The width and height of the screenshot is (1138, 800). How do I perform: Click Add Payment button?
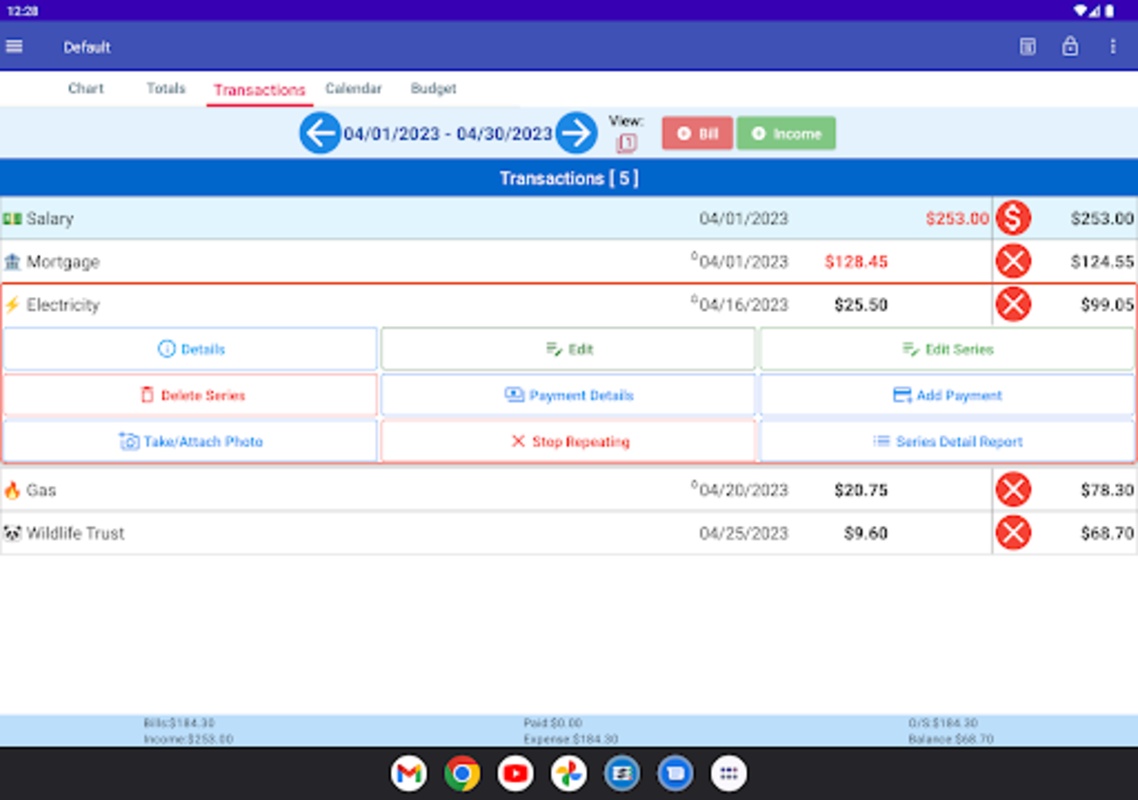[x=947, y=395]
